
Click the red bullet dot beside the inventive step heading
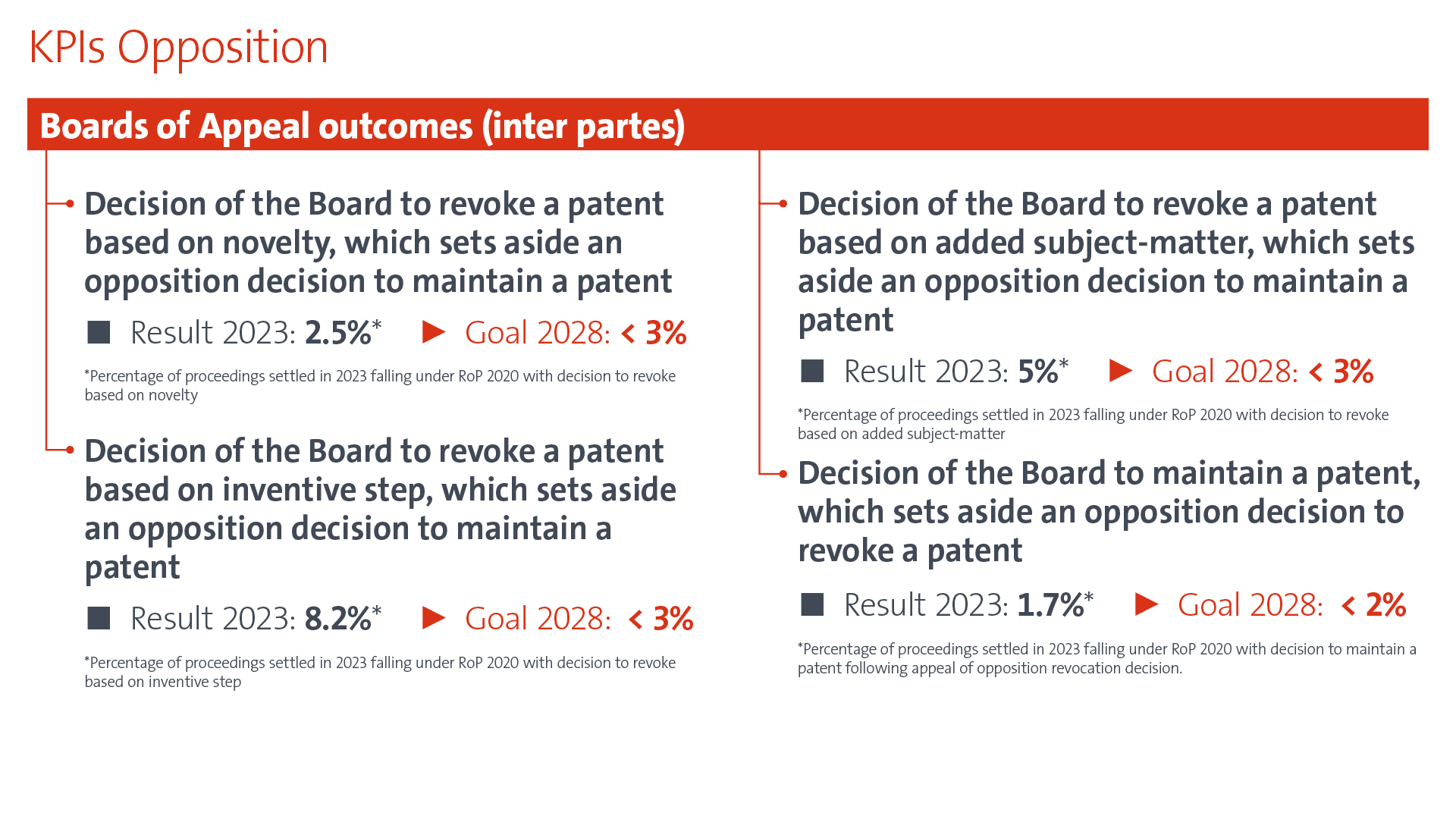click(x=70, y=450)
